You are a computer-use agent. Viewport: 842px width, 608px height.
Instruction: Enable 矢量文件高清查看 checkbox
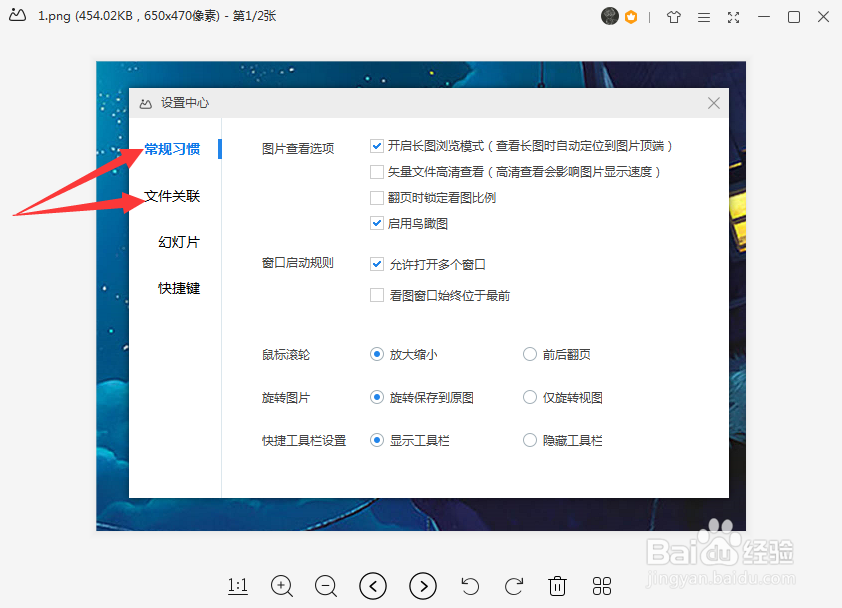pos(377,172)
